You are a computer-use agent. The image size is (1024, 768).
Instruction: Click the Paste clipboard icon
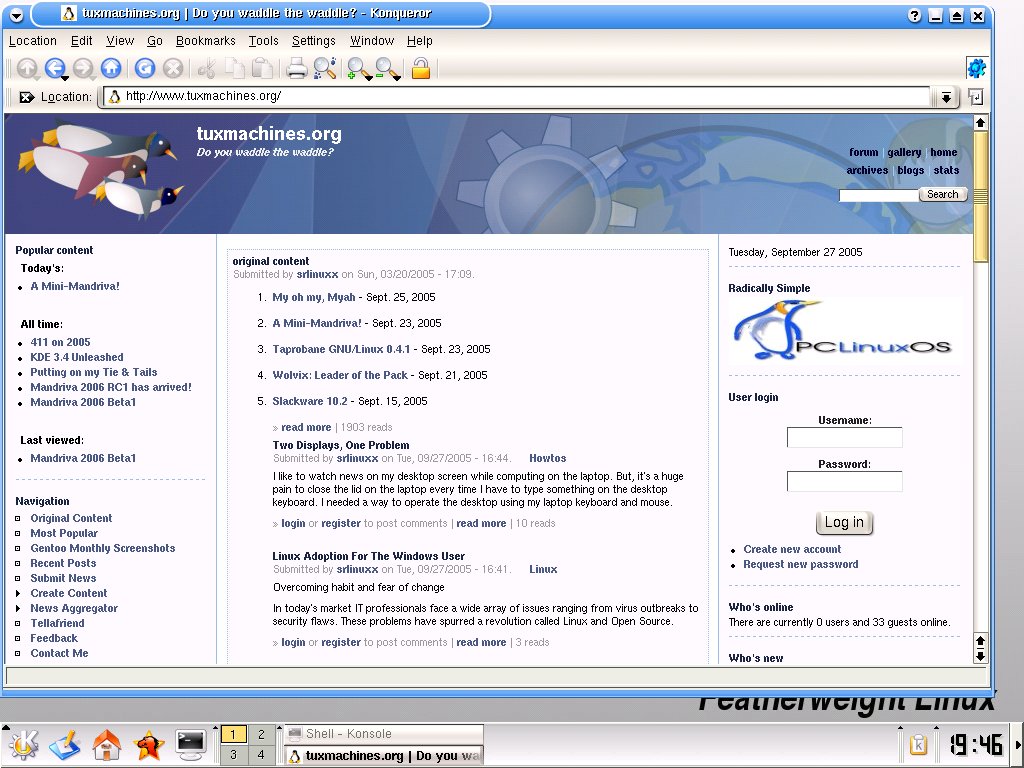point(263,68)
